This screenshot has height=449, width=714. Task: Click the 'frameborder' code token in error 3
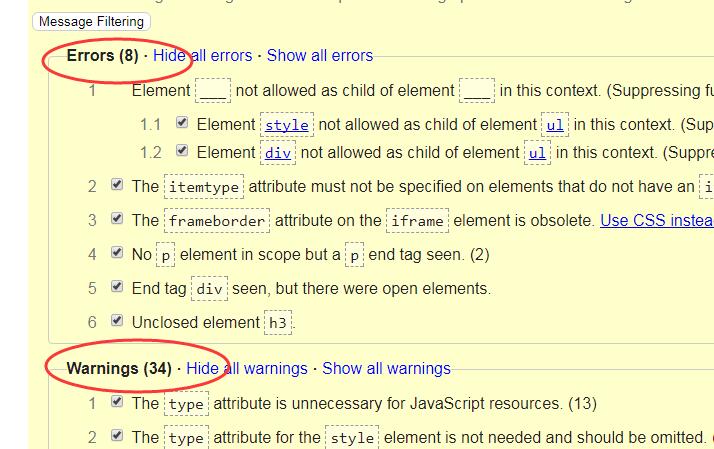point(217,221)
